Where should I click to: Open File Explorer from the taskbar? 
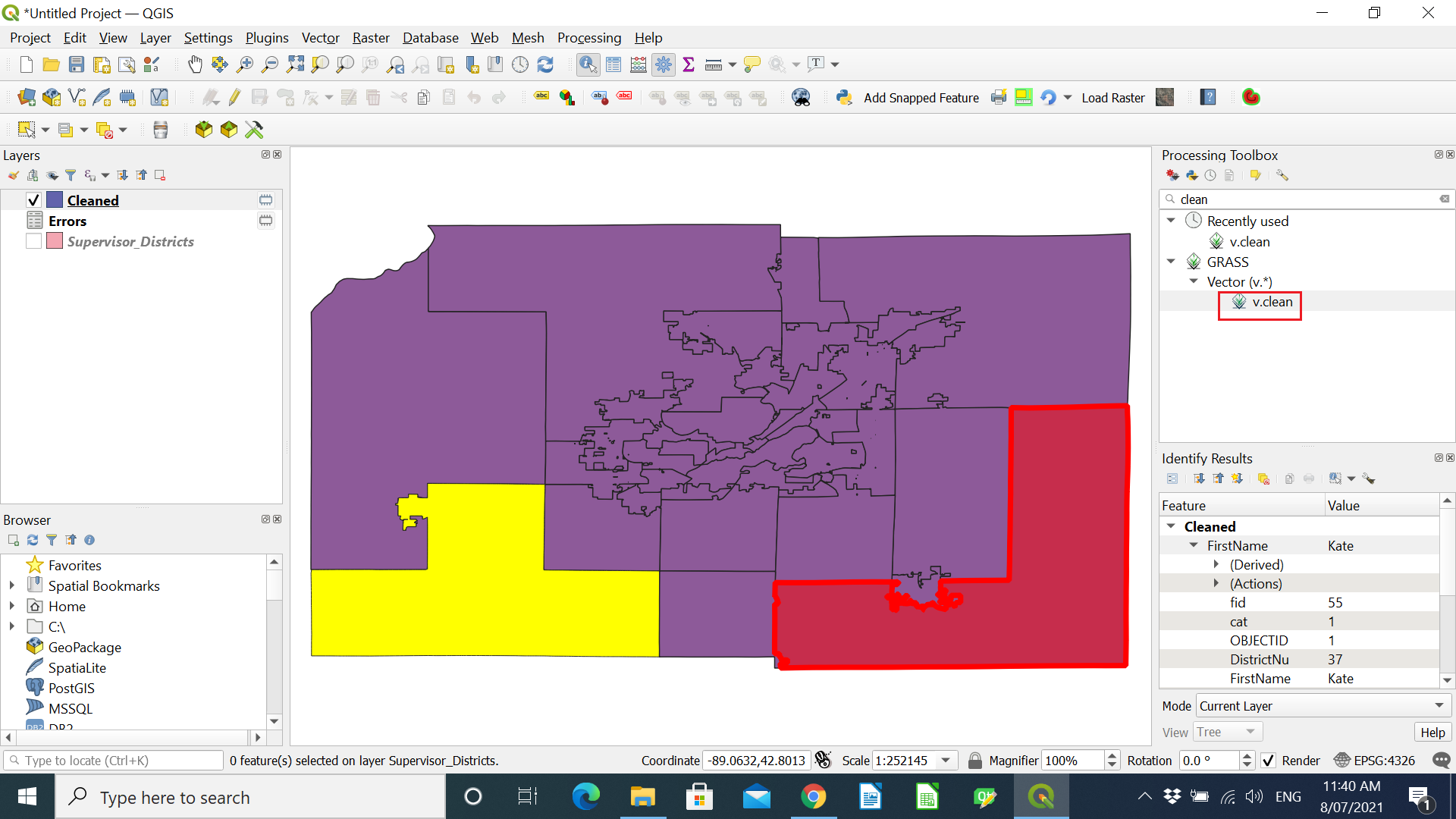(642, 797)
